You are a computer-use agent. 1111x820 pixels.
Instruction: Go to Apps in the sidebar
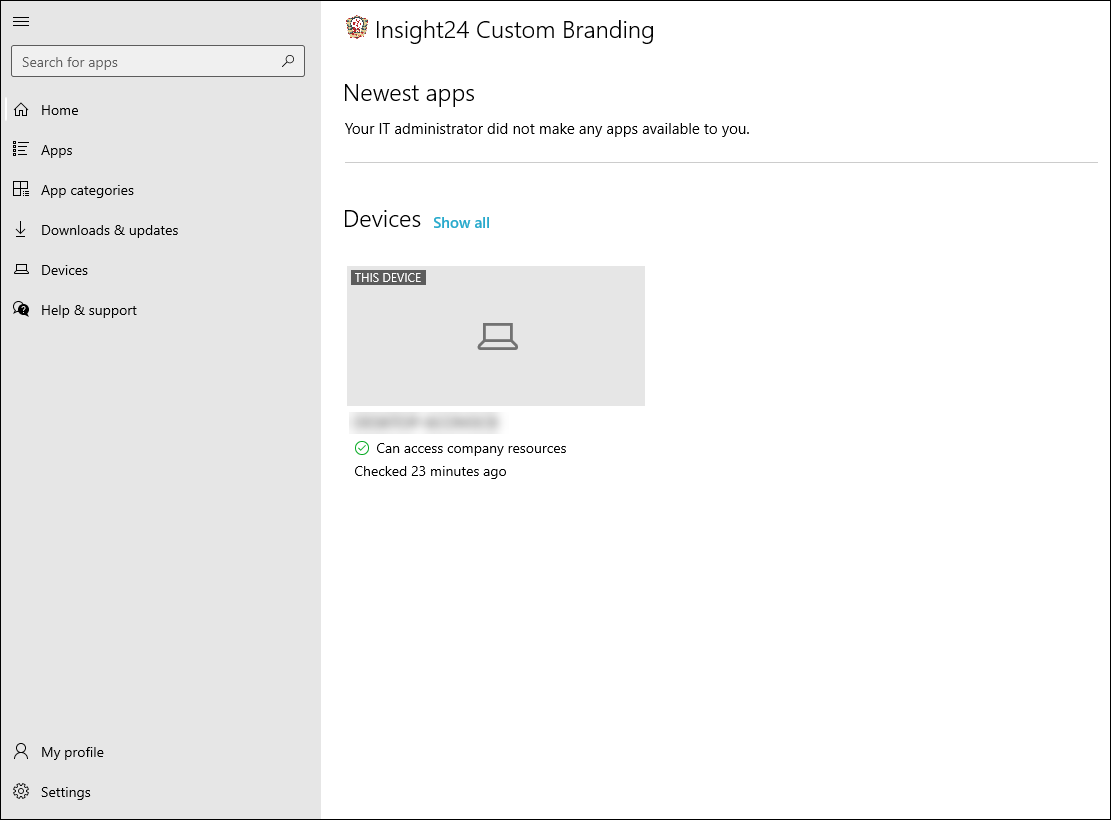pos(57,150)
